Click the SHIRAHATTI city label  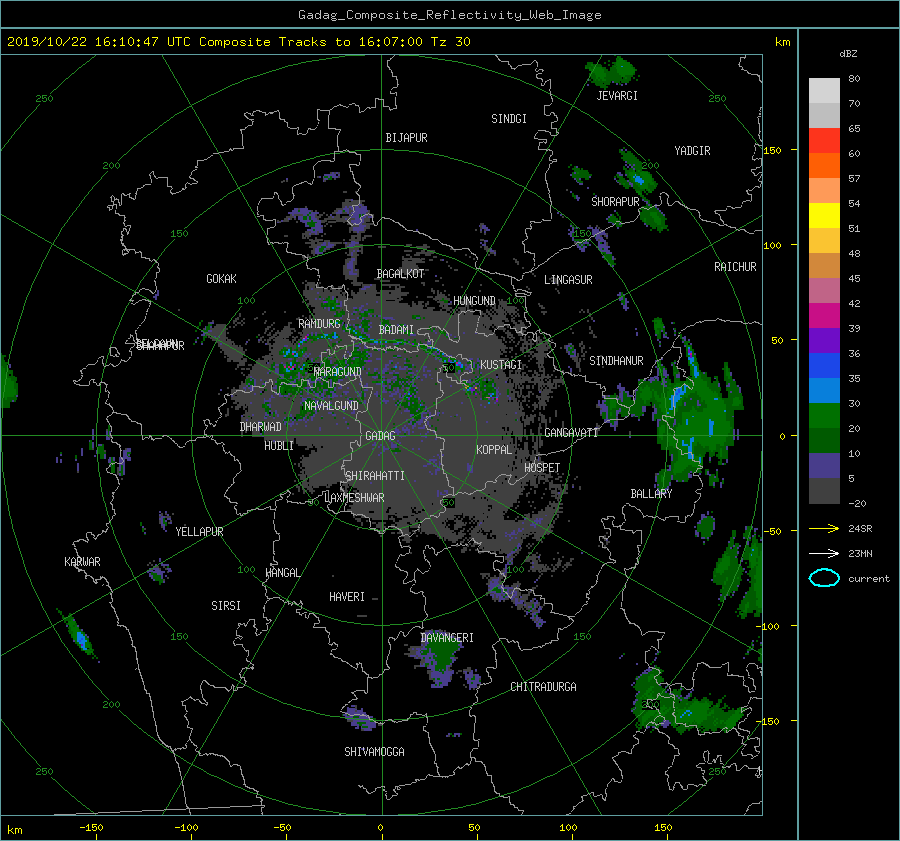(x=375, y=476)
